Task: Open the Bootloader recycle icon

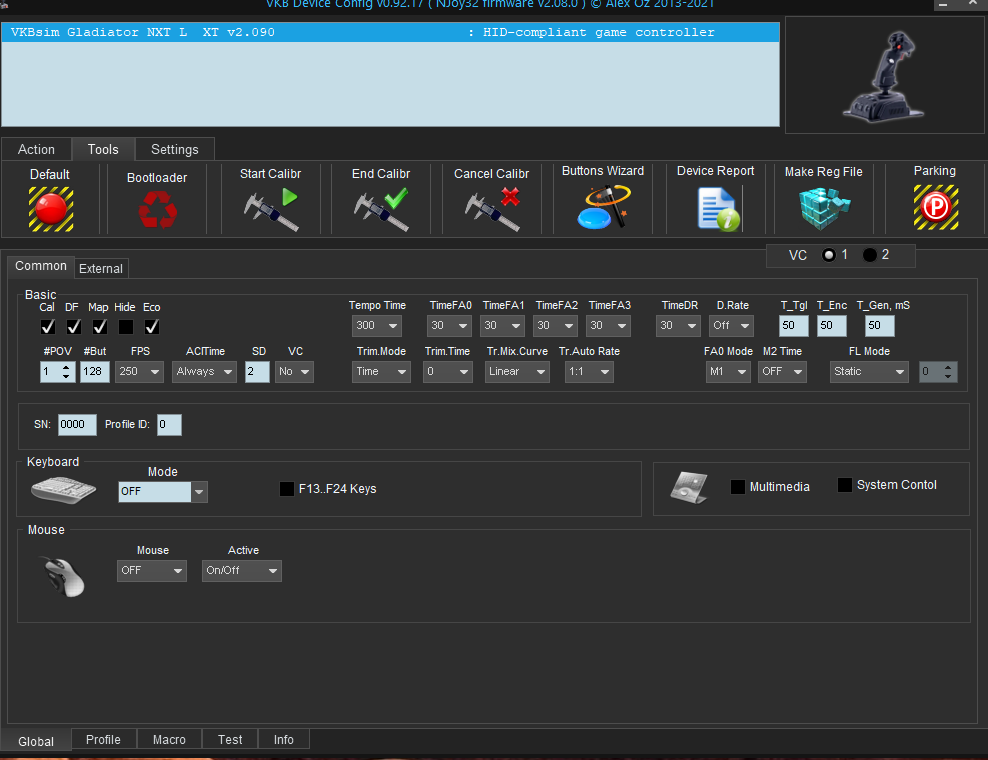Action: (157, 209)
